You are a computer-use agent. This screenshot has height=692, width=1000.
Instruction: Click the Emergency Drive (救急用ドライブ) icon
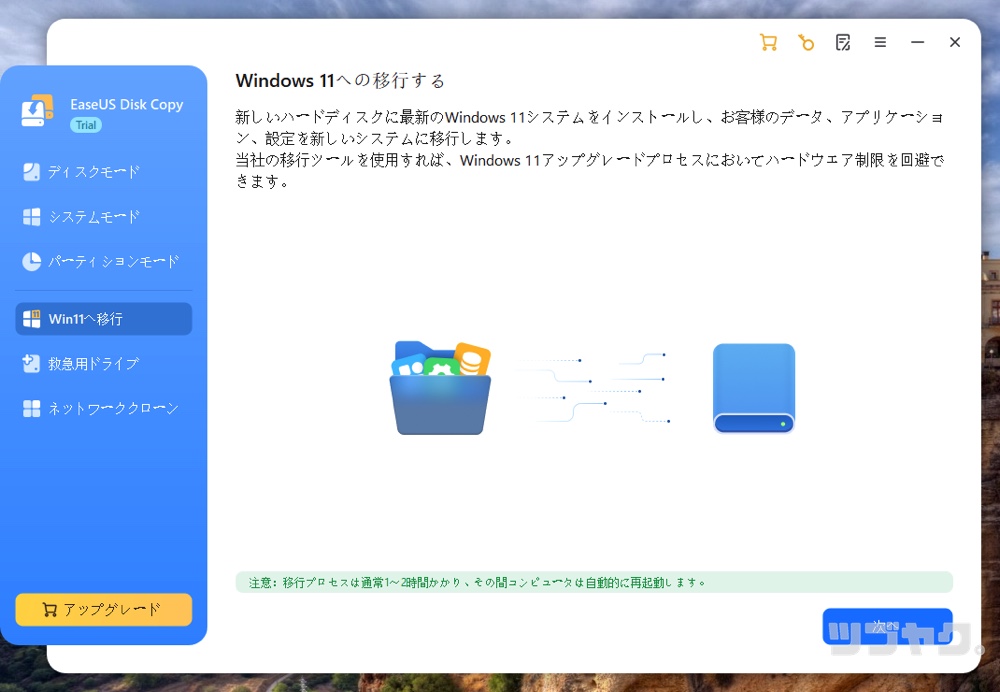(32, 363)
